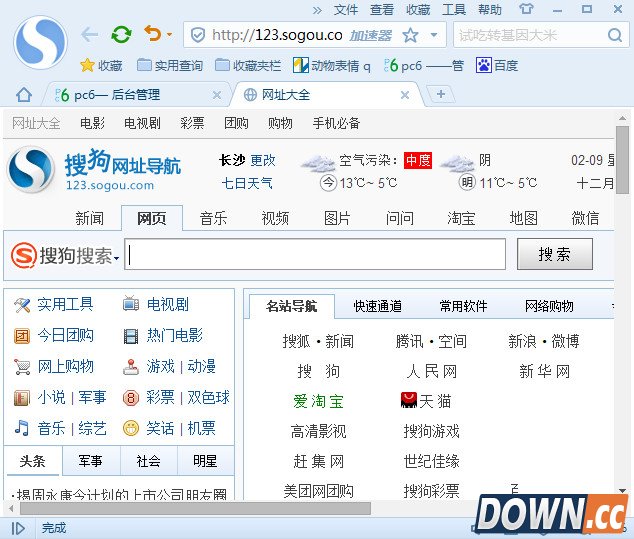This screenshot has height=539, width=634.
Task: Open the 帮助 menu
Action: 490,9
